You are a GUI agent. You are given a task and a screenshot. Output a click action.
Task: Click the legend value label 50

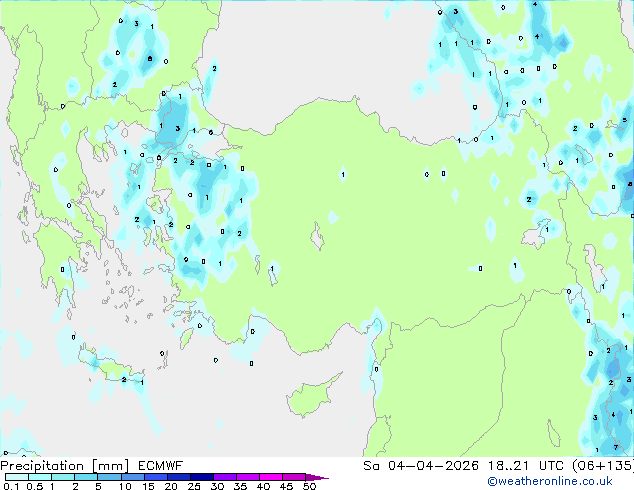tap(309, 486)
